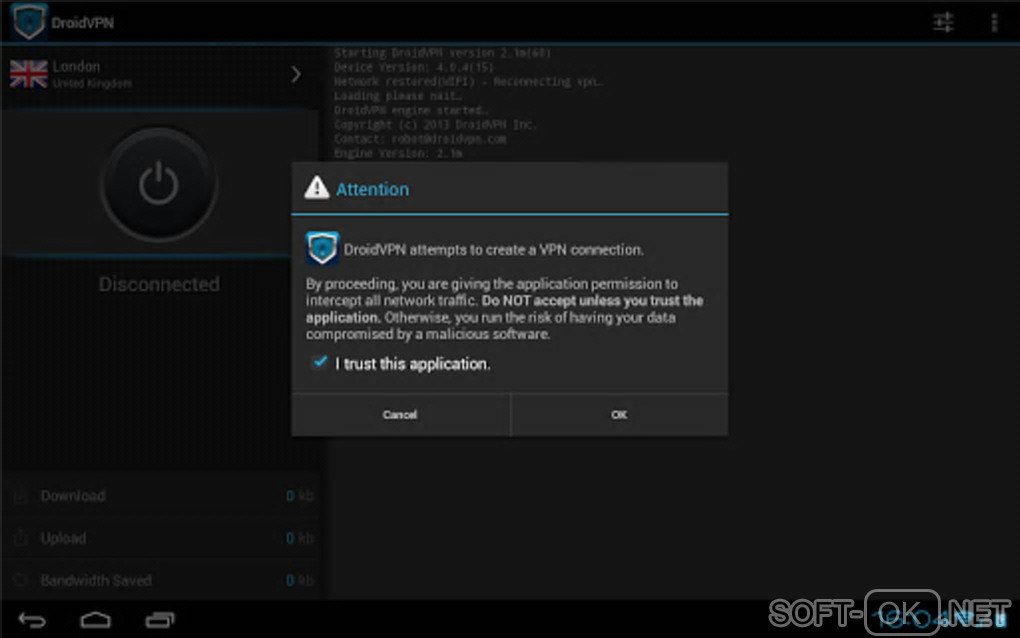Click the Cancel button in the dialog
This screenshot has height=638, width=1020.
point(400,414)
